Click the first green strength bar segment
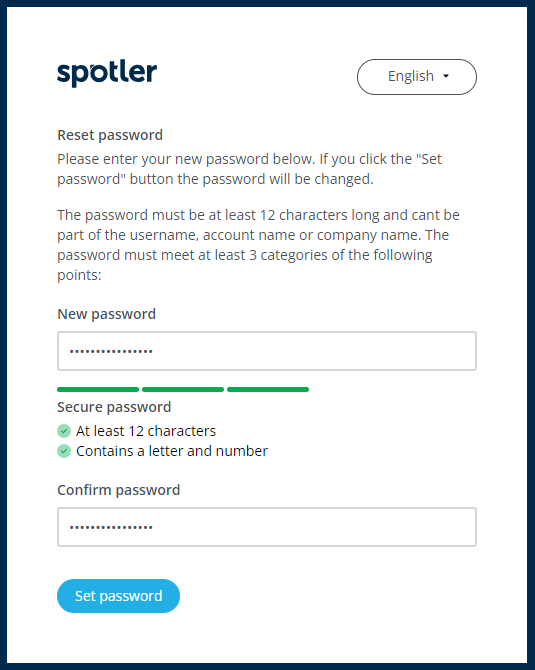Image resolution: width=535 pixels, height=670 pixels. pos(98,389)
